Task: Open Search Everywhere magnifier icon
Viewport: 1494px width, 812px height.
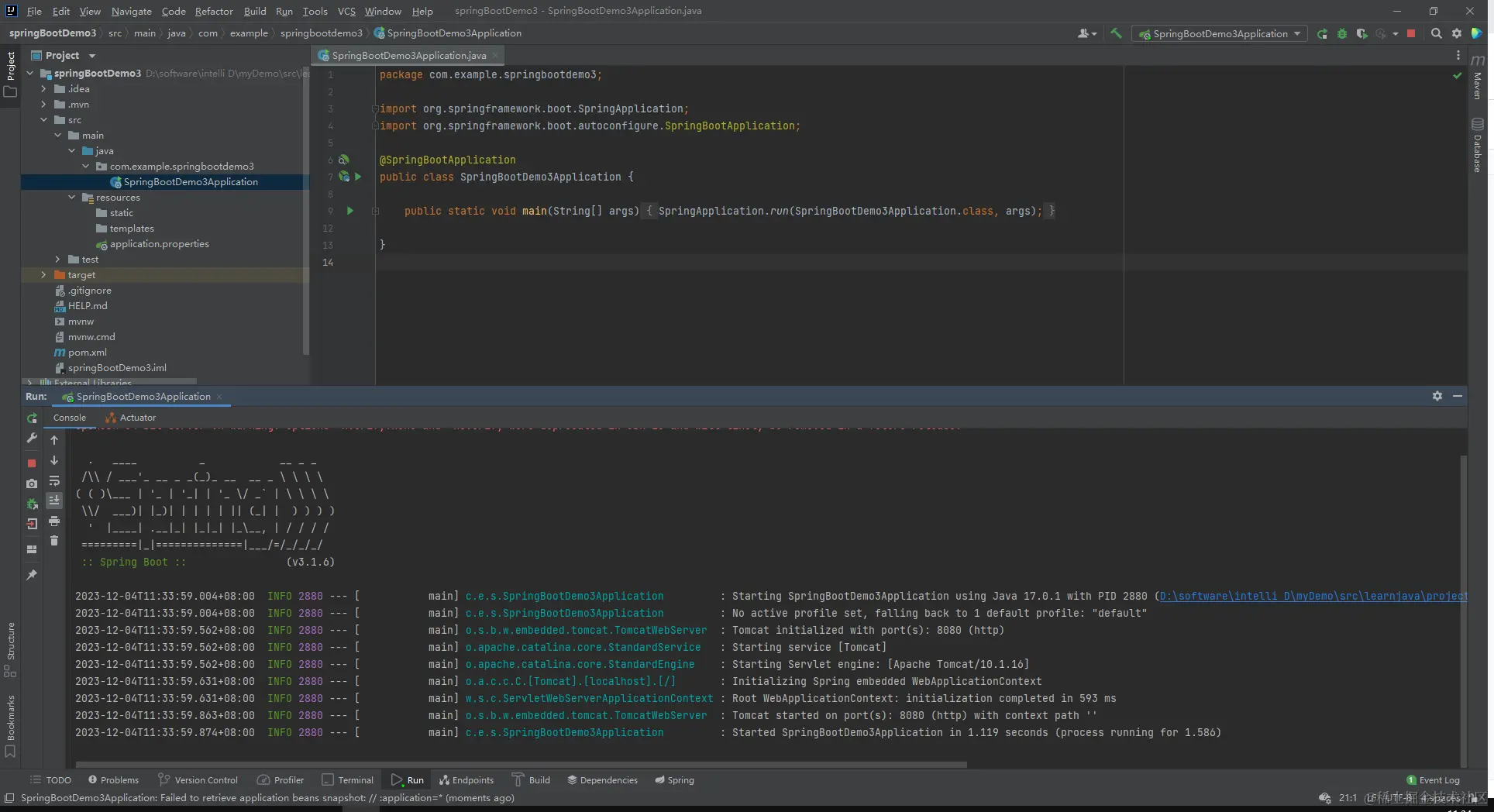Action: coord(1436,33)
